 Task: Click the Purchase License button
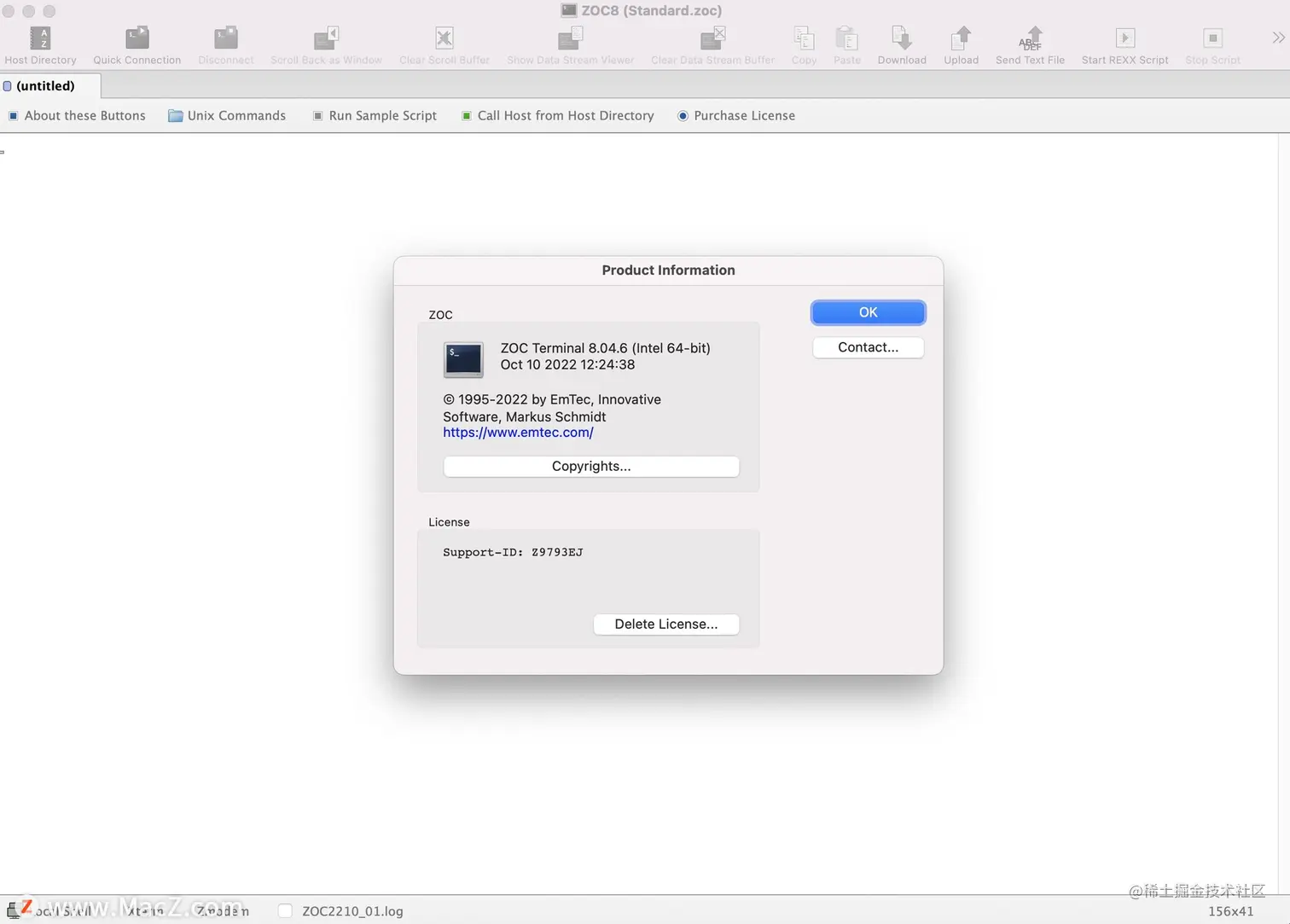(x=736, y=115)
